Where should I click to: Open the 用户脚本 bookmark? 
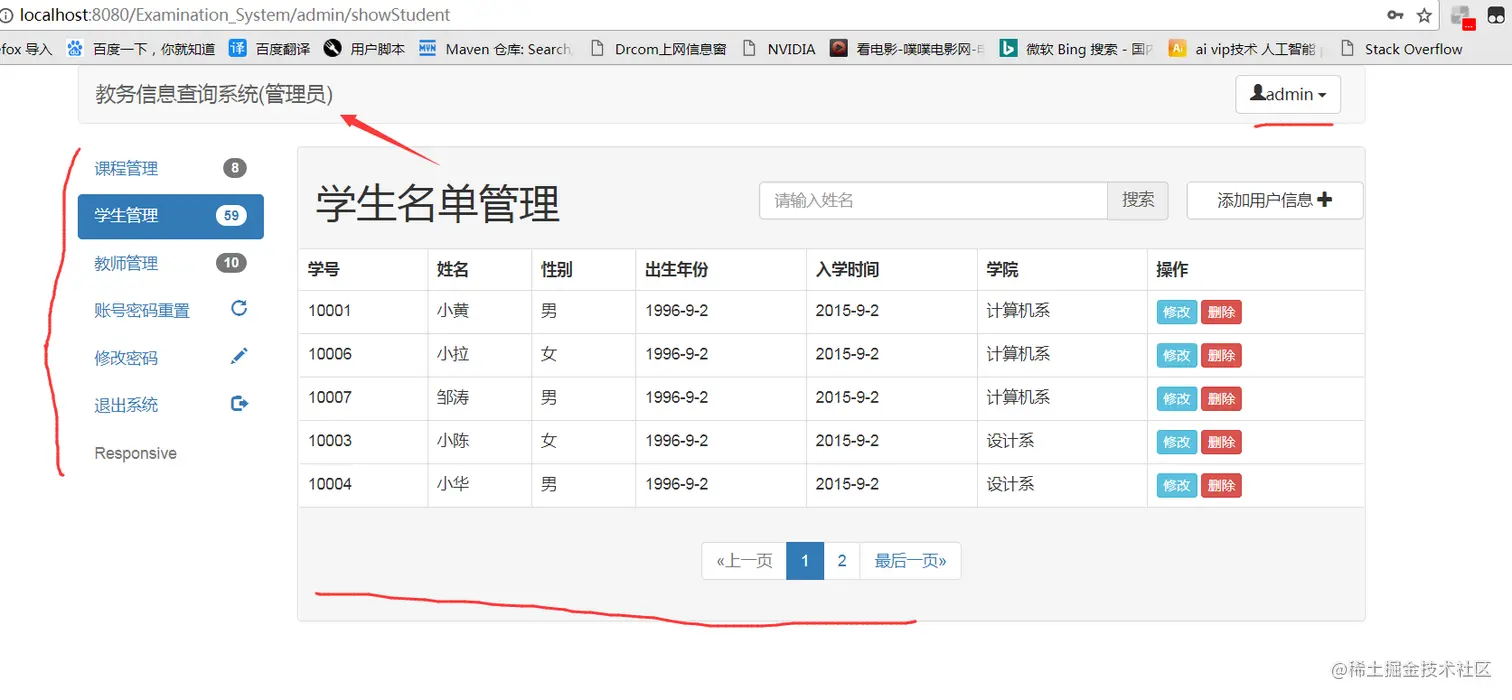tap(365, 48)
